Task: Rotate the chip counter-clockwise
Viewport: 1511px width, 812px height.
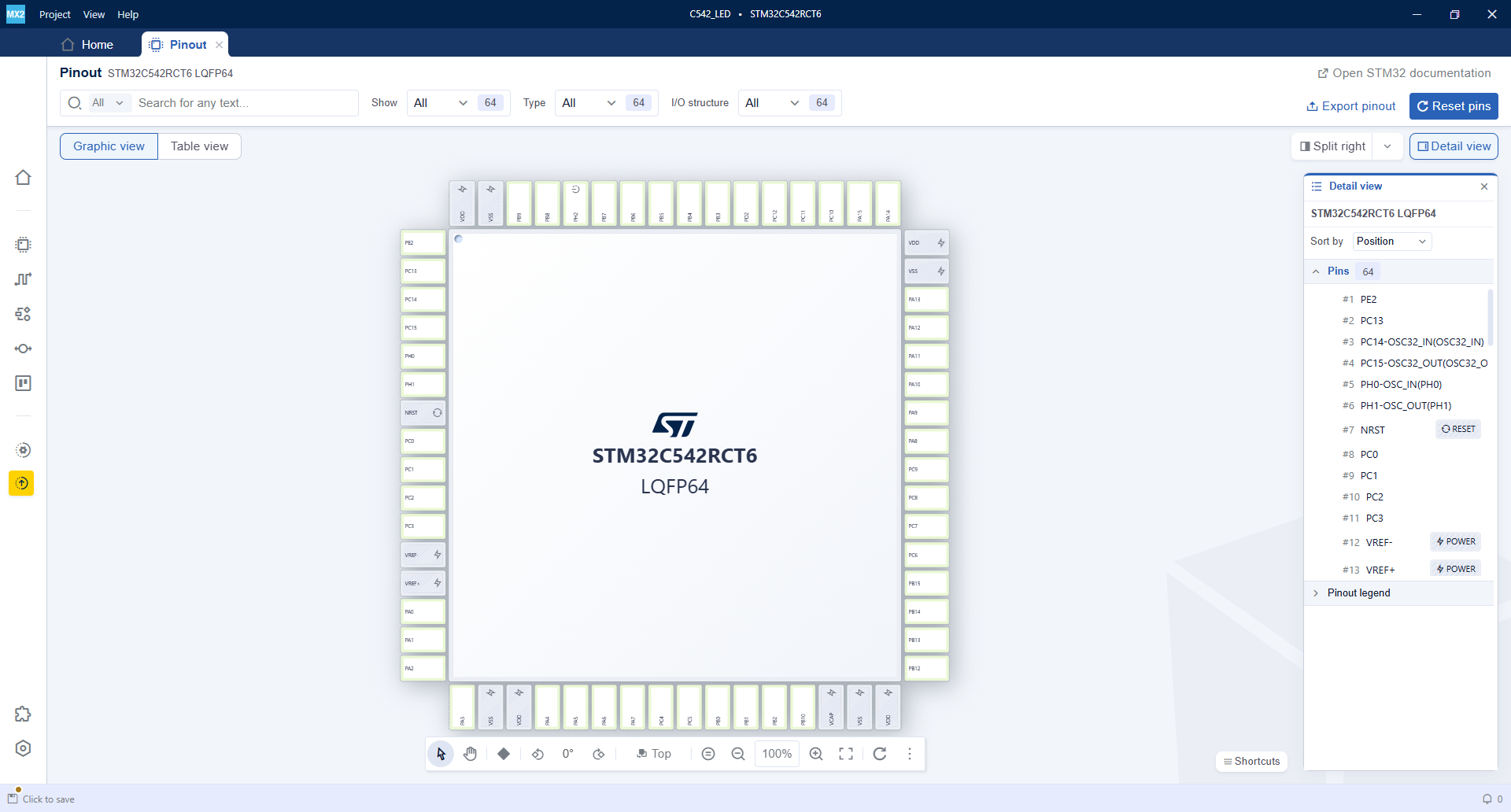Action: pyautogui.click(x=538, y=754)
